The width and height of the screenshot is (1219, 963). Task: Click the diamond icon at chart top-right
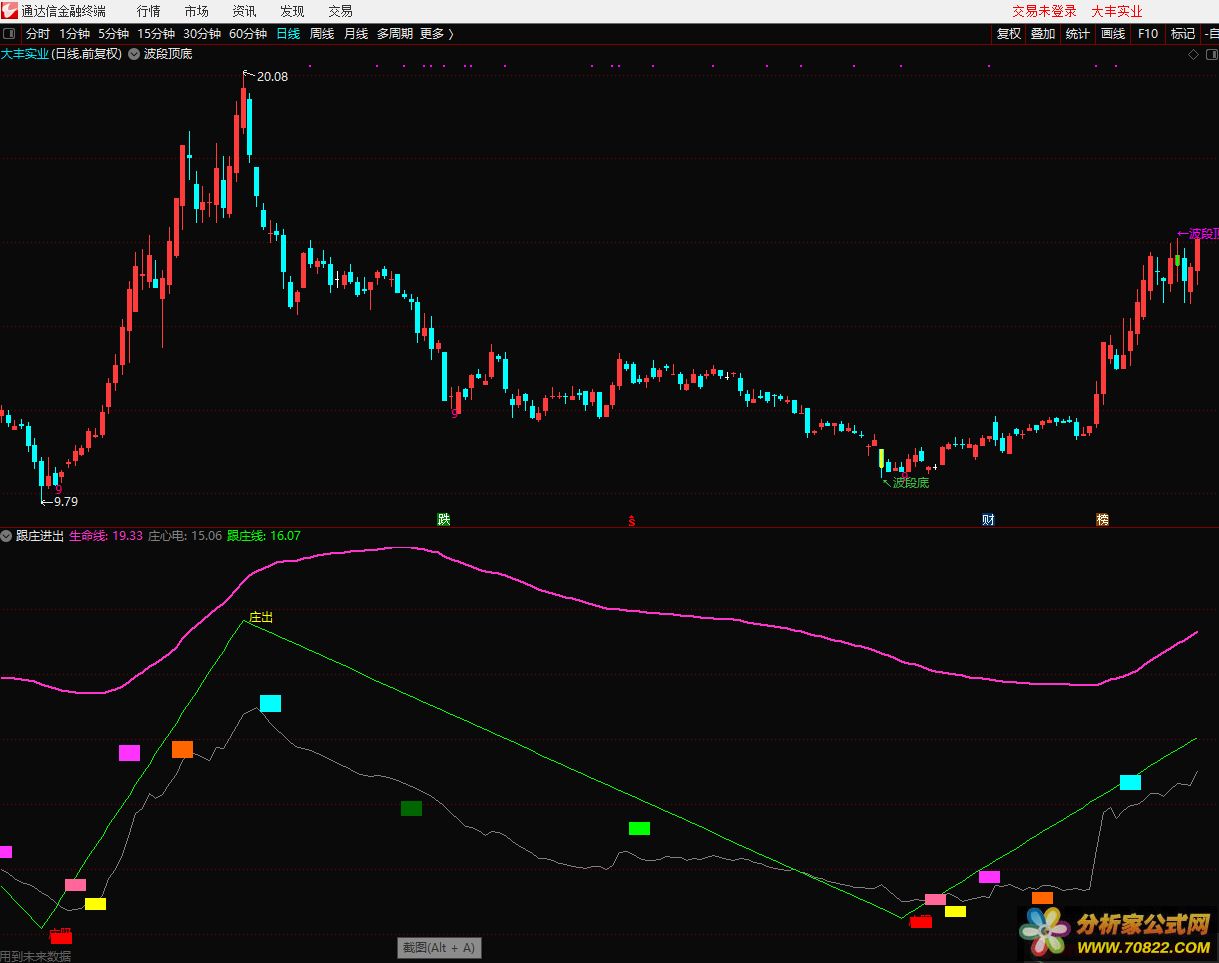[1193, 54]
